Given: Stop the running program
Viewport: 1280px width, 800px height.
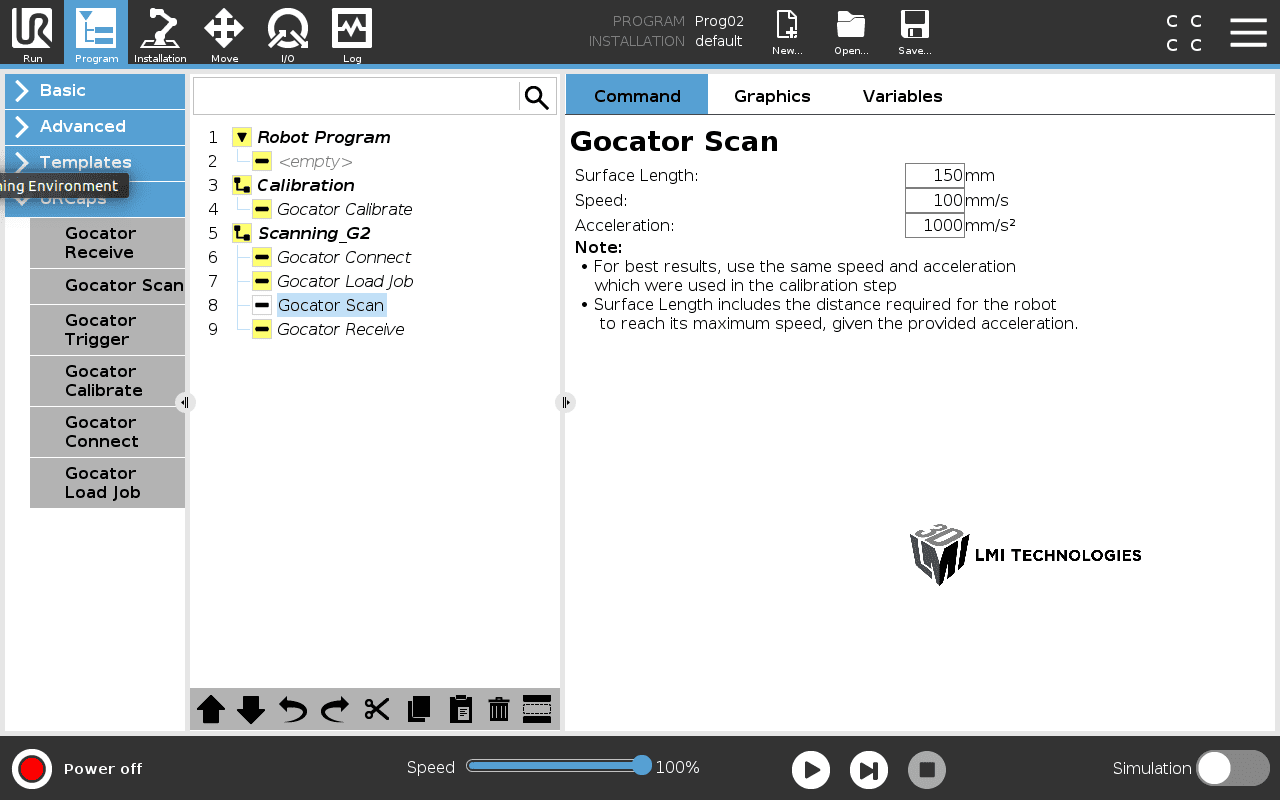Looking at the screenshot, I should (x=927, y=770).
